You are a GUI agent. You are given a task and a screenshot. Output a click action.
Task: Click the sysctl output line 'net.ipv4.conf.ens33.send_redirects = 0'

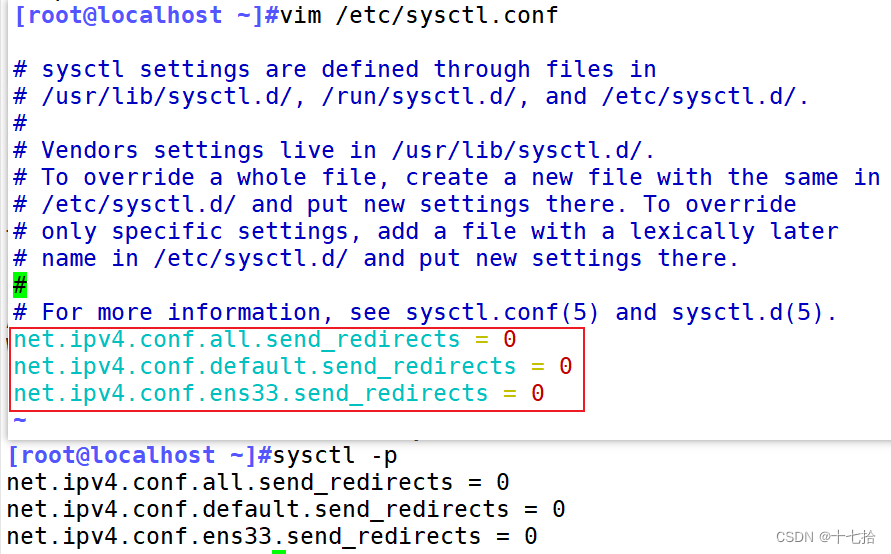click(272, 536)
